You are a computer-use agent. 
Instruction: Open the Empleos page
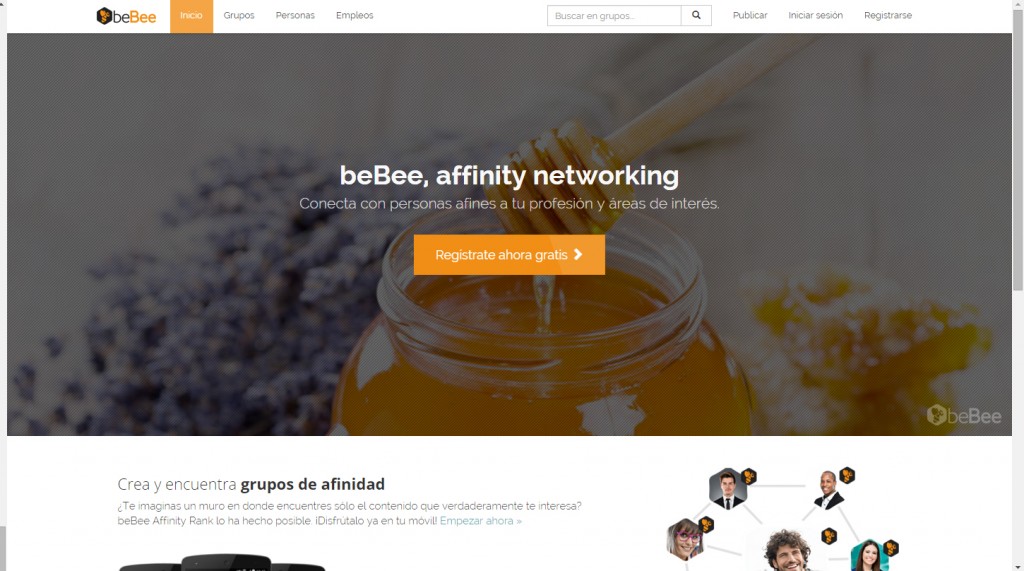(x=355, y=15)
